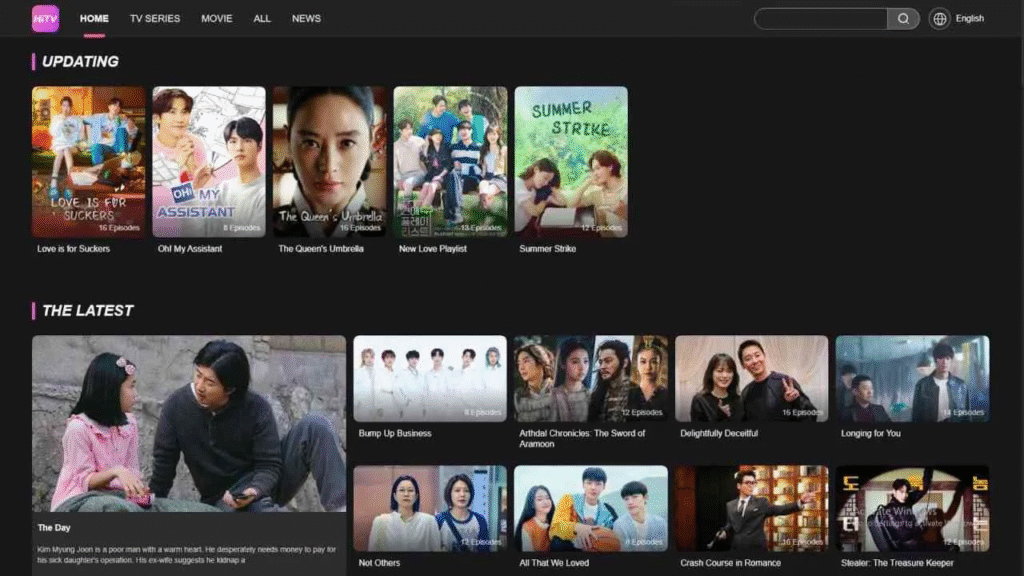
Task: Open Not Others thumbnail
Action: [x=430, y=508]
